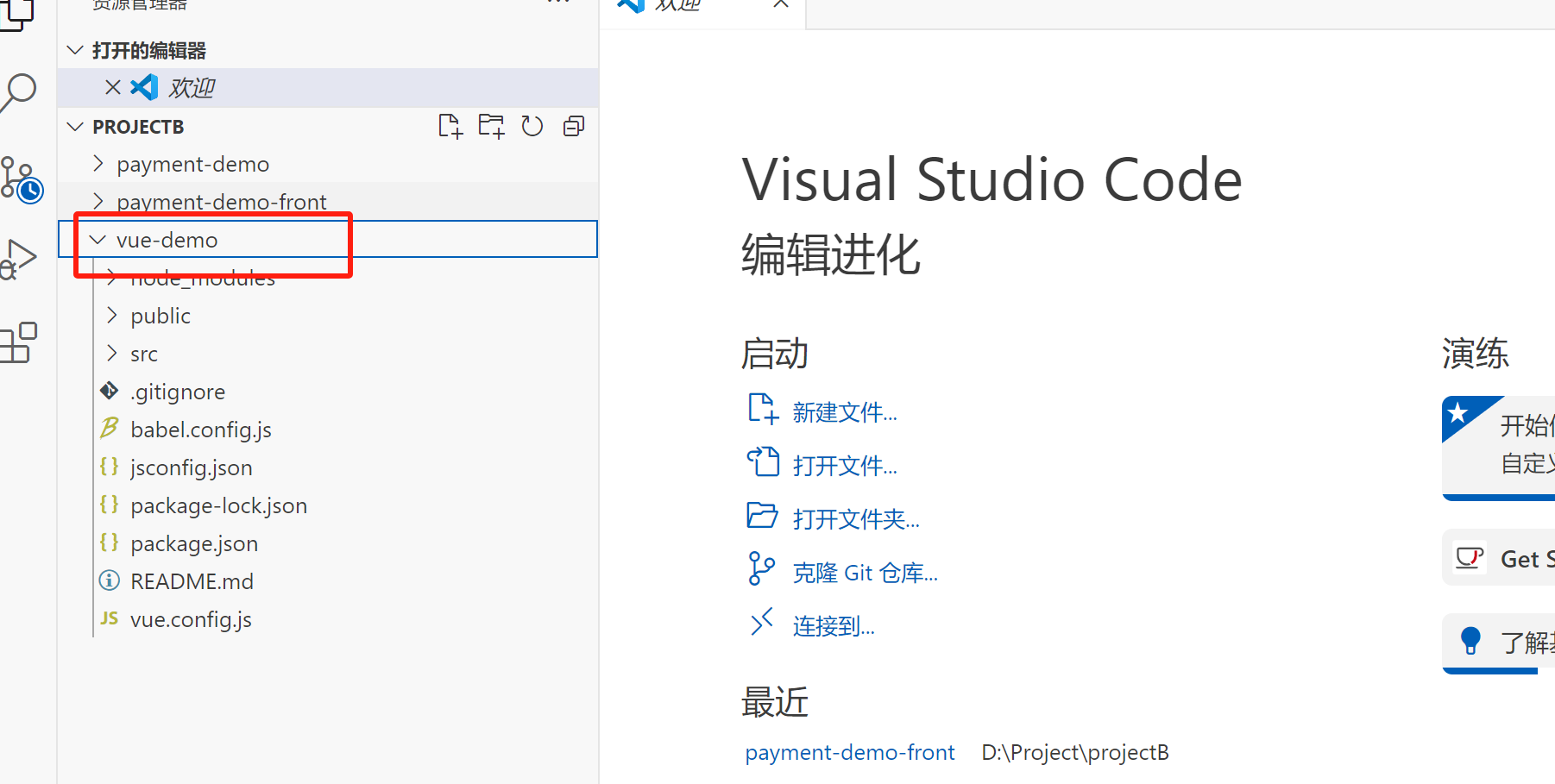Click the 连接到... link
The width and height of the screenshot is (1555, 784).
(834, 626)
